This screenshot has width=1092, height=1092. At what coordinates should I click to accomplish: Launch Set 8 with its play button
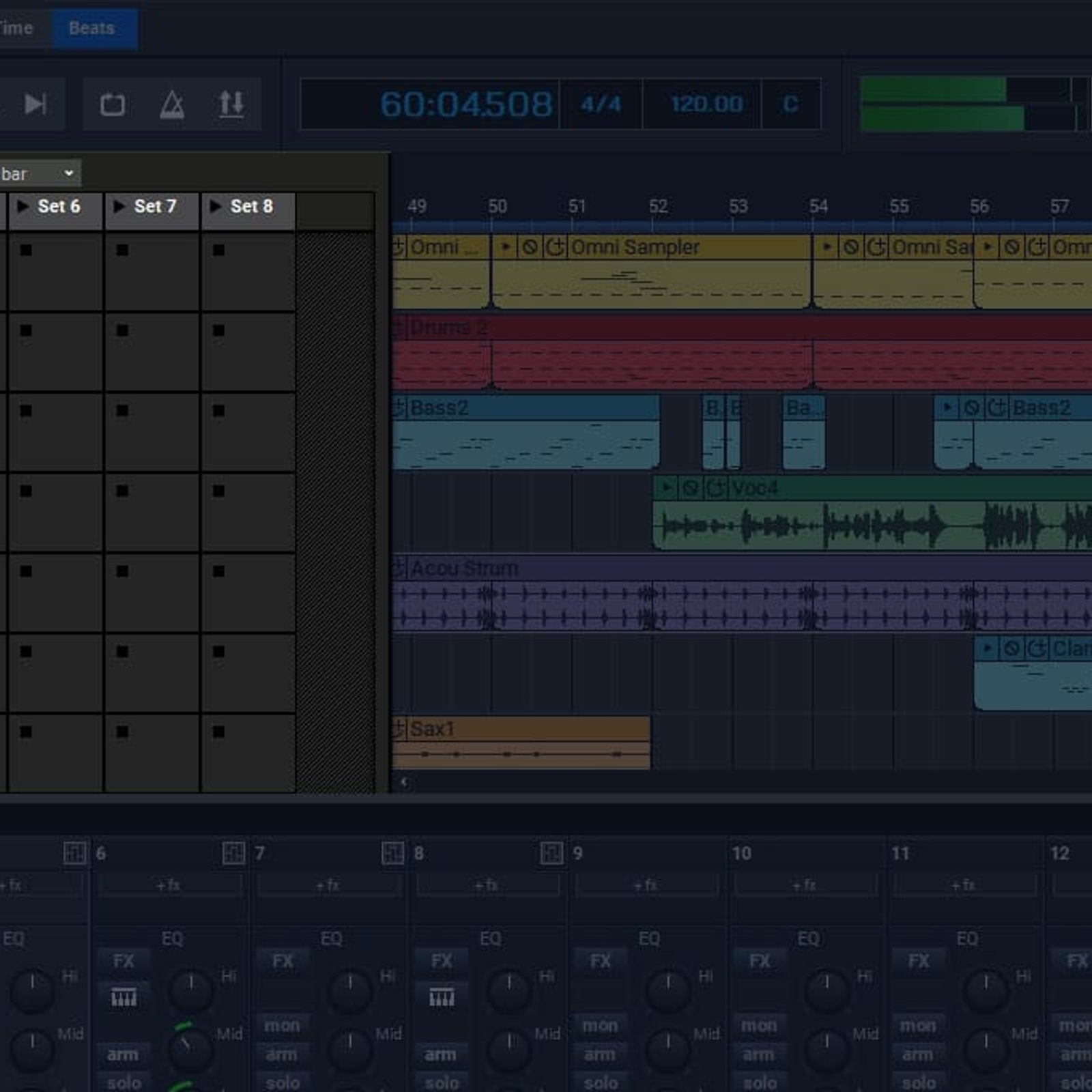click(216, 206)
